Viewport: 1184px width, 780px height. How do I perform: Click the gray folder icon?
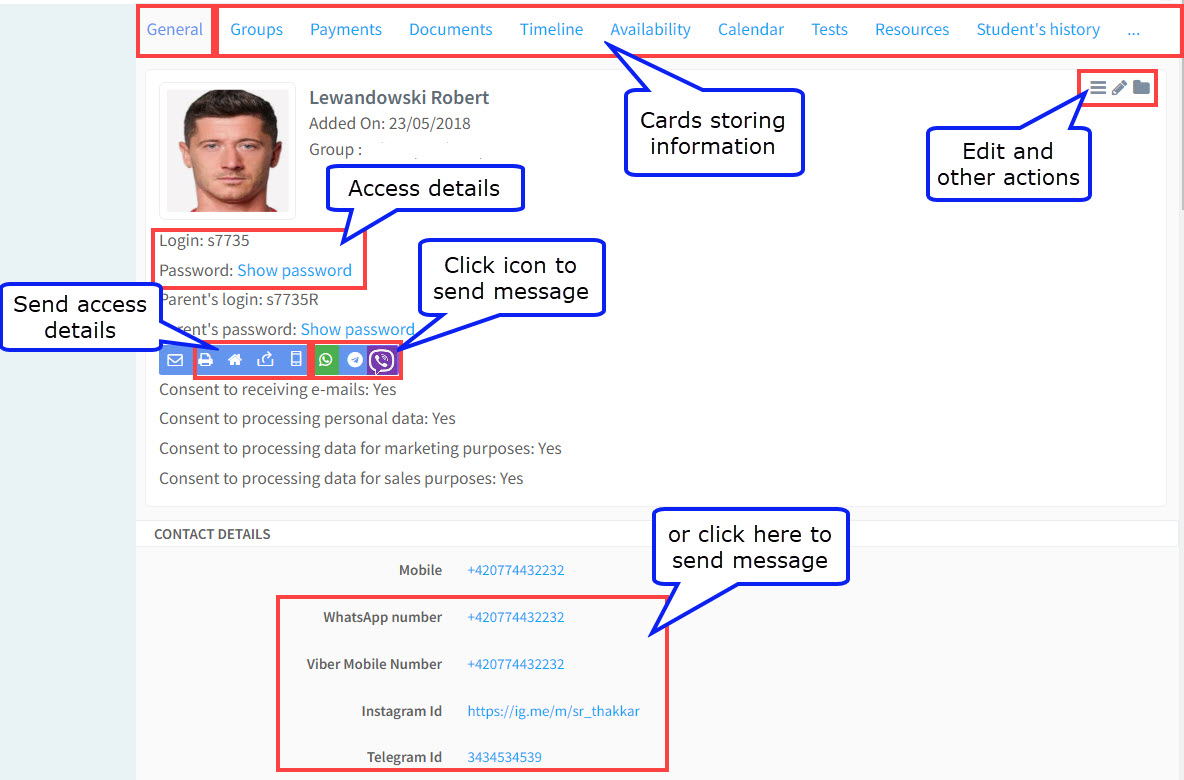(x=1141, y=88)
